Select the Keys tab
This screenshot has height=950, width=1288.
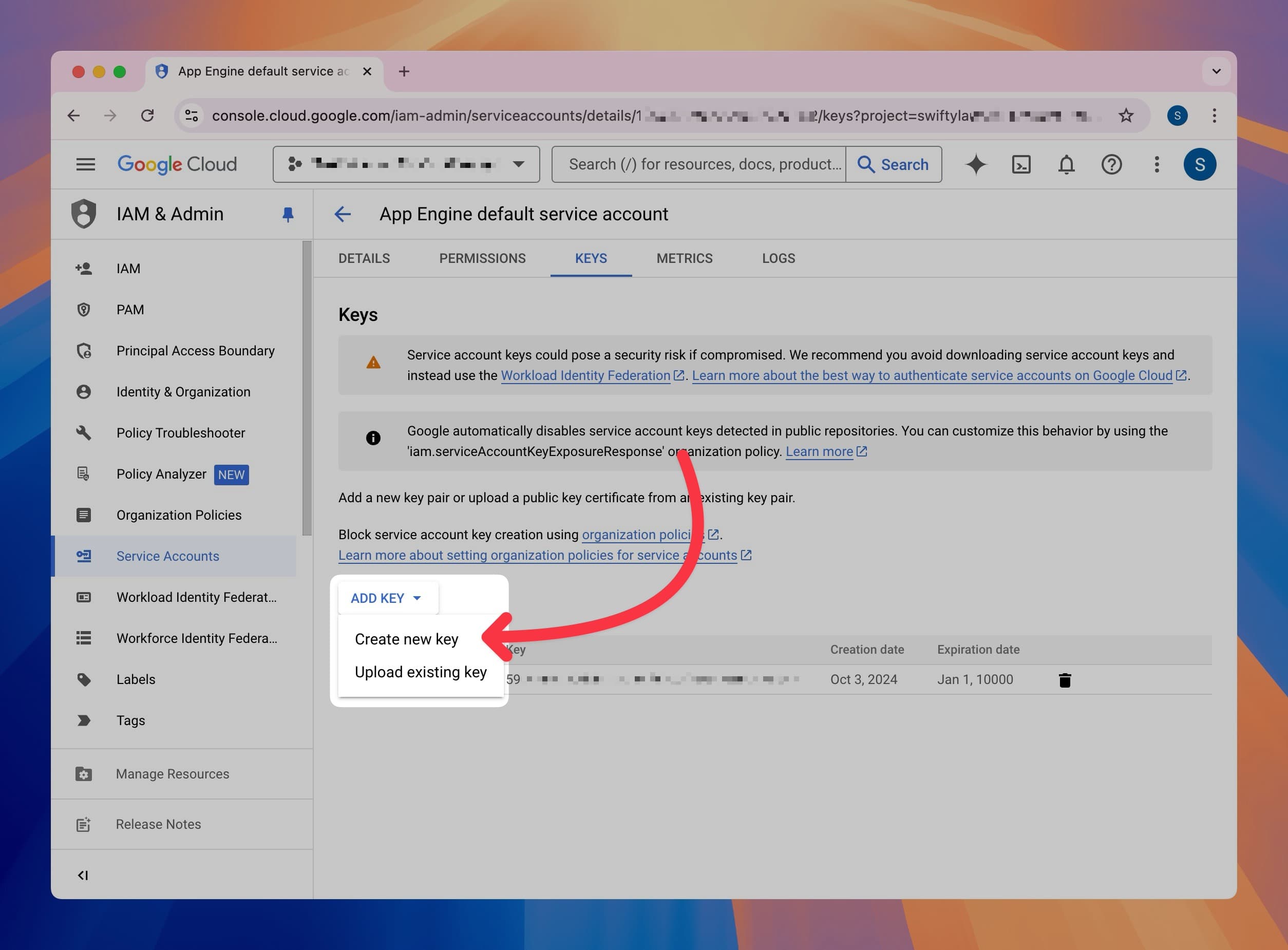[x=591, y=259]
